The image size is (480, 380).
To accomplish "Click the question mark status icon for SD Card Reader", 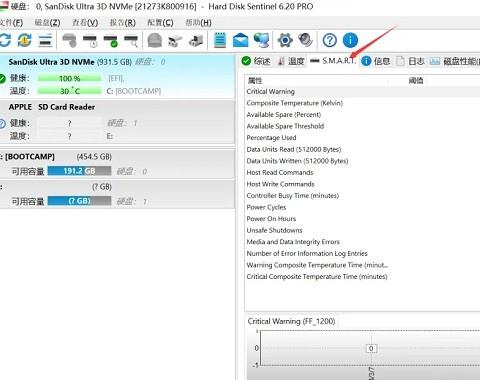I will coord(2,124).
